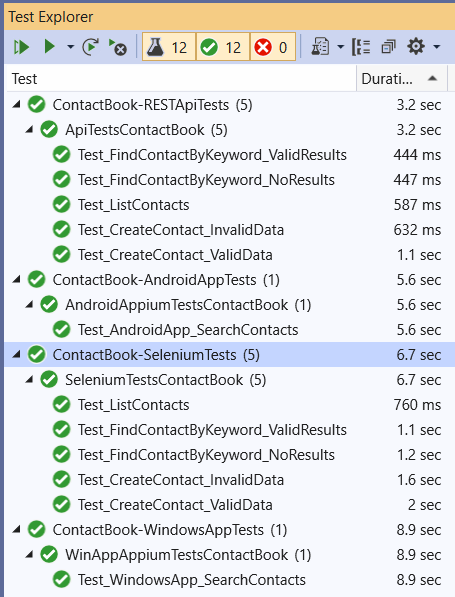Select Test_CreateContact_ValidData with 1.1 sec duration
Image resolution: width=455 pixels, height=597 pixels.
click(175, 255)
